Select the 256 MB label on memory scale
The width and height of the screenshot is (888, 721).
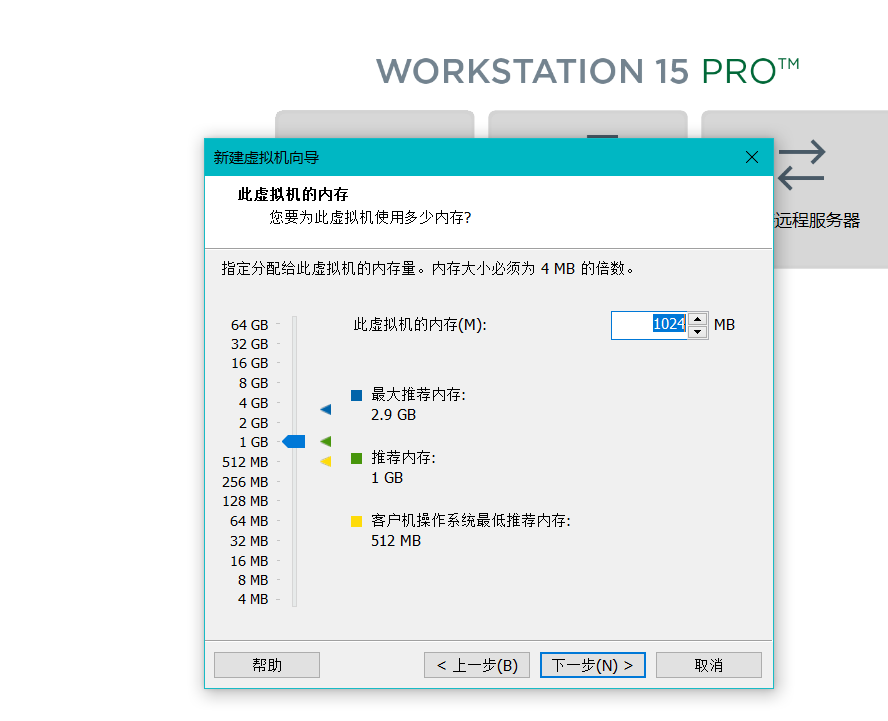[x=245, y=482]
